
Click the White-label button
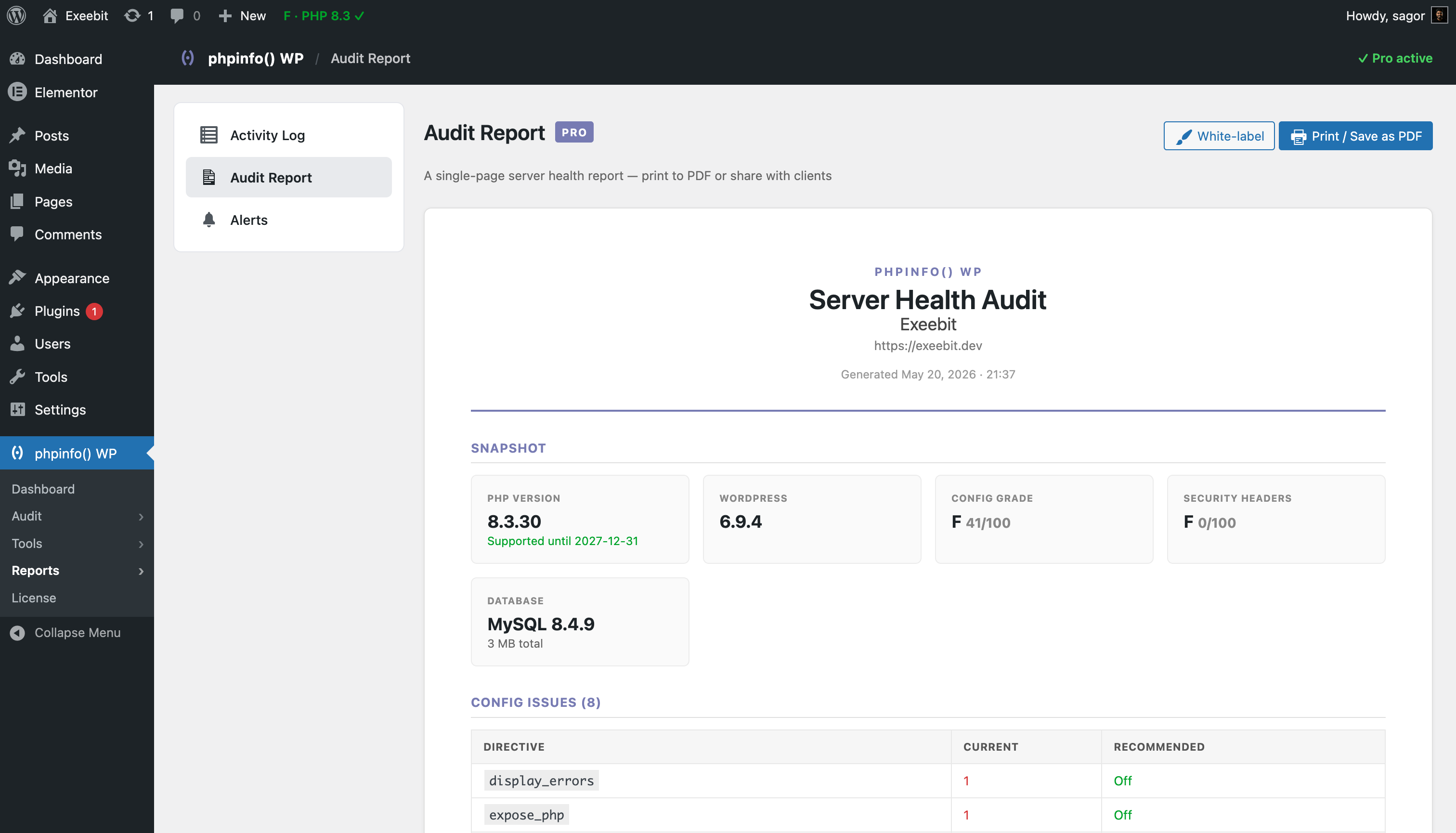[1219, 136]
